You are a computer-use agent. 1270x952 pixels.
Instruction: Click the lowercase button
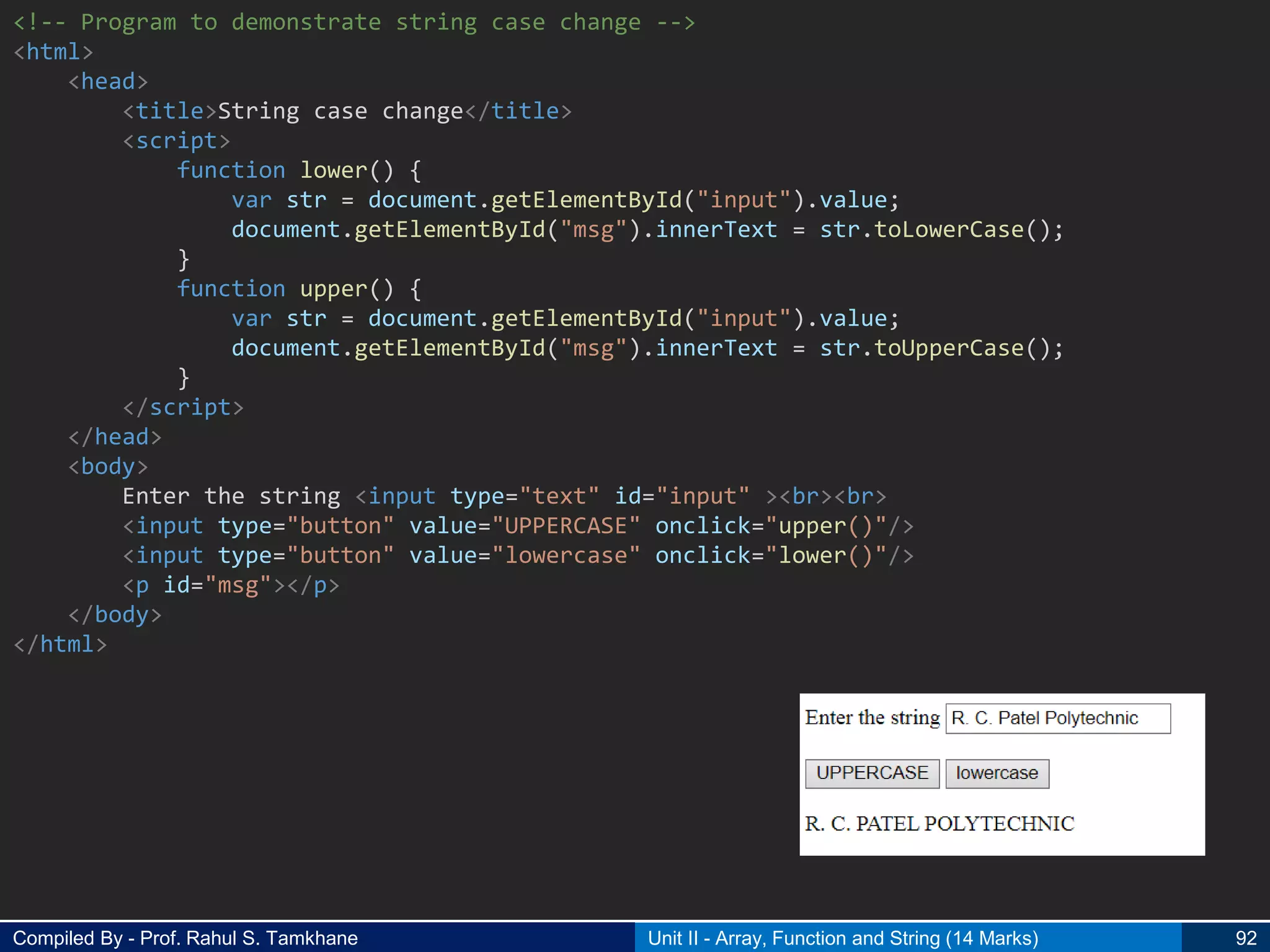[997, 773]
